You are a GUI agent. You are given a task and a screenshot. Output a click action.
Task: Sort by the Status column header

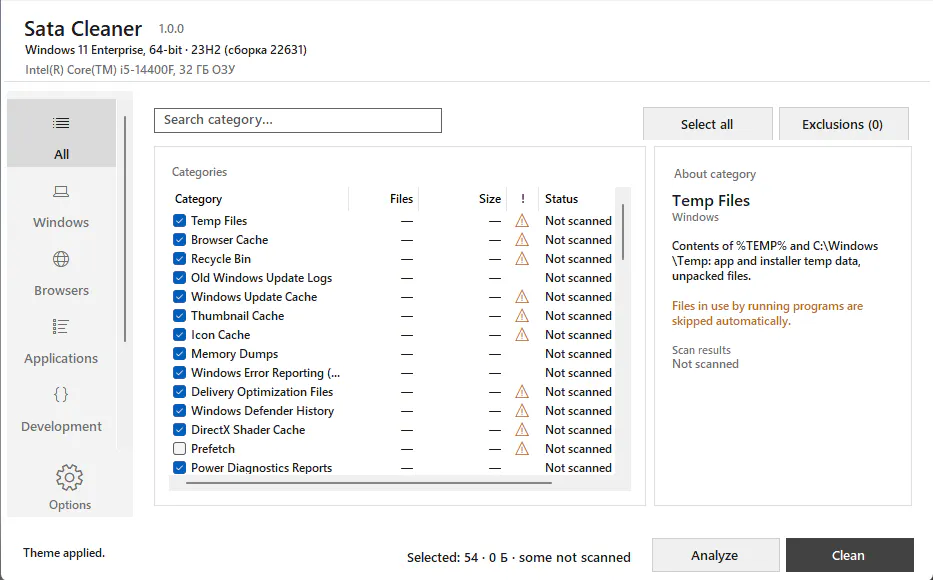tap(577, 199)
